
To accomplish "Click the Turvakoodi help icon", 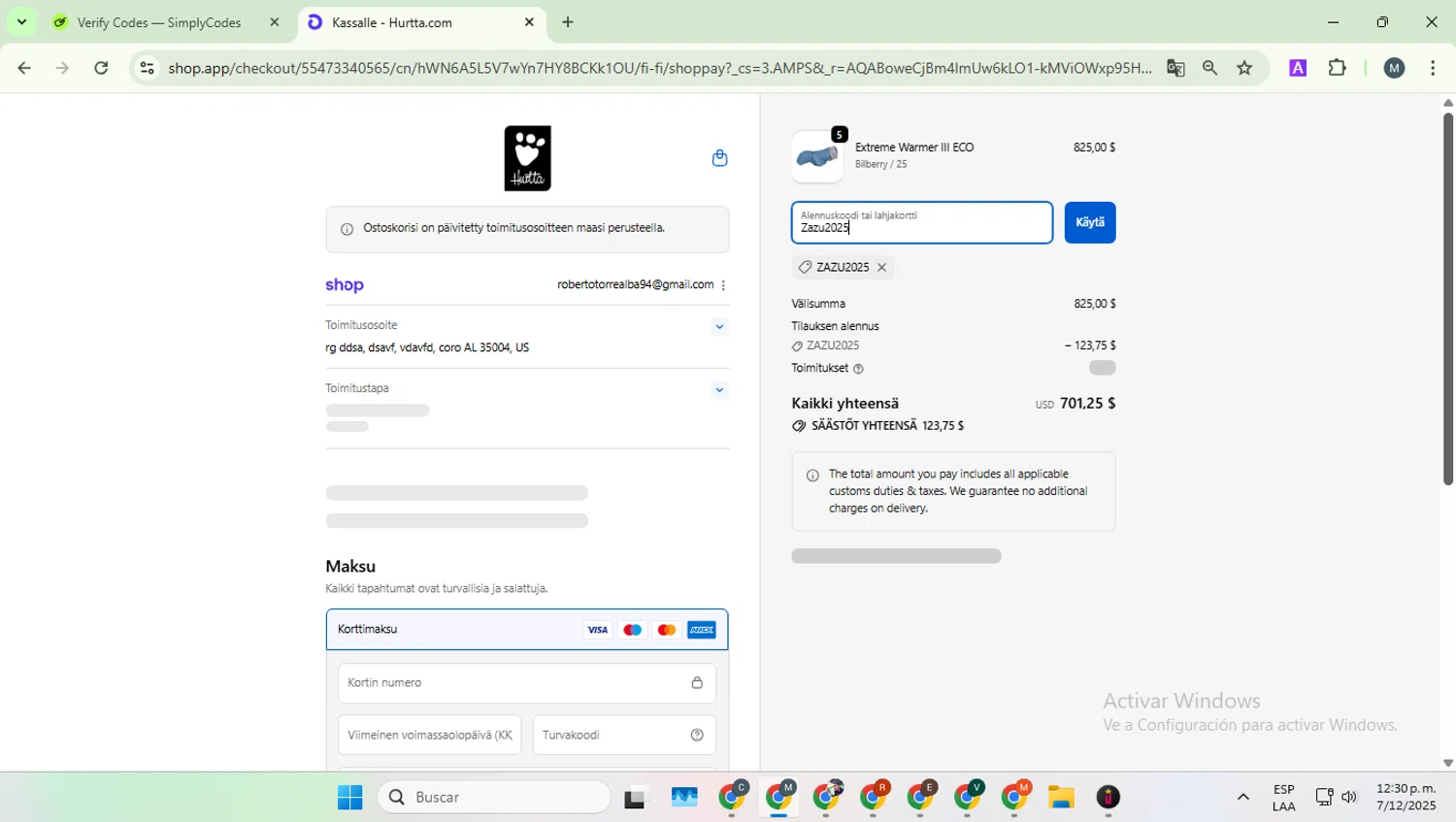I will (x=697, y=735).
